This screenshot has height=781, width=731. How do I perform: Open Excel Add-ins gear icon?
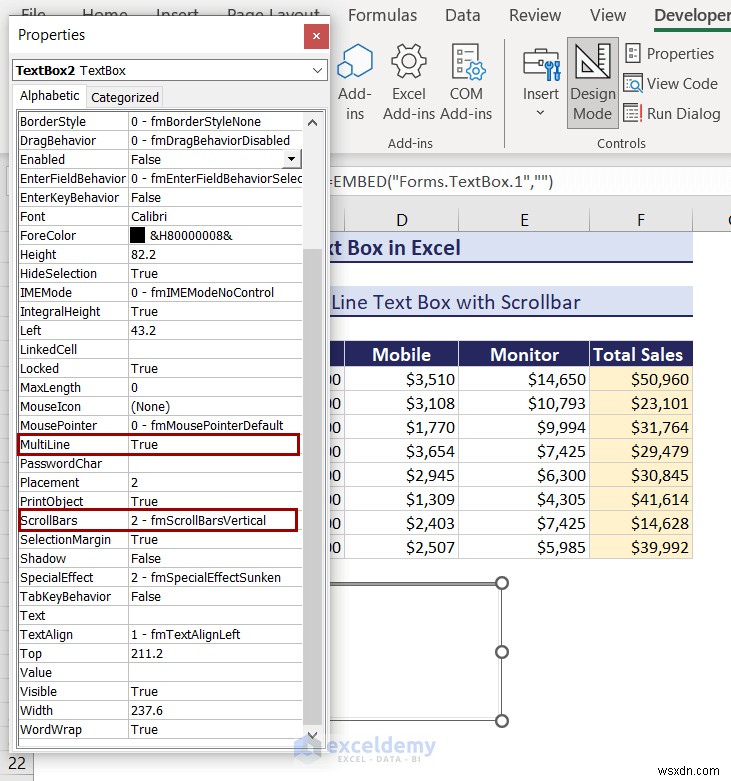point(408,82)
